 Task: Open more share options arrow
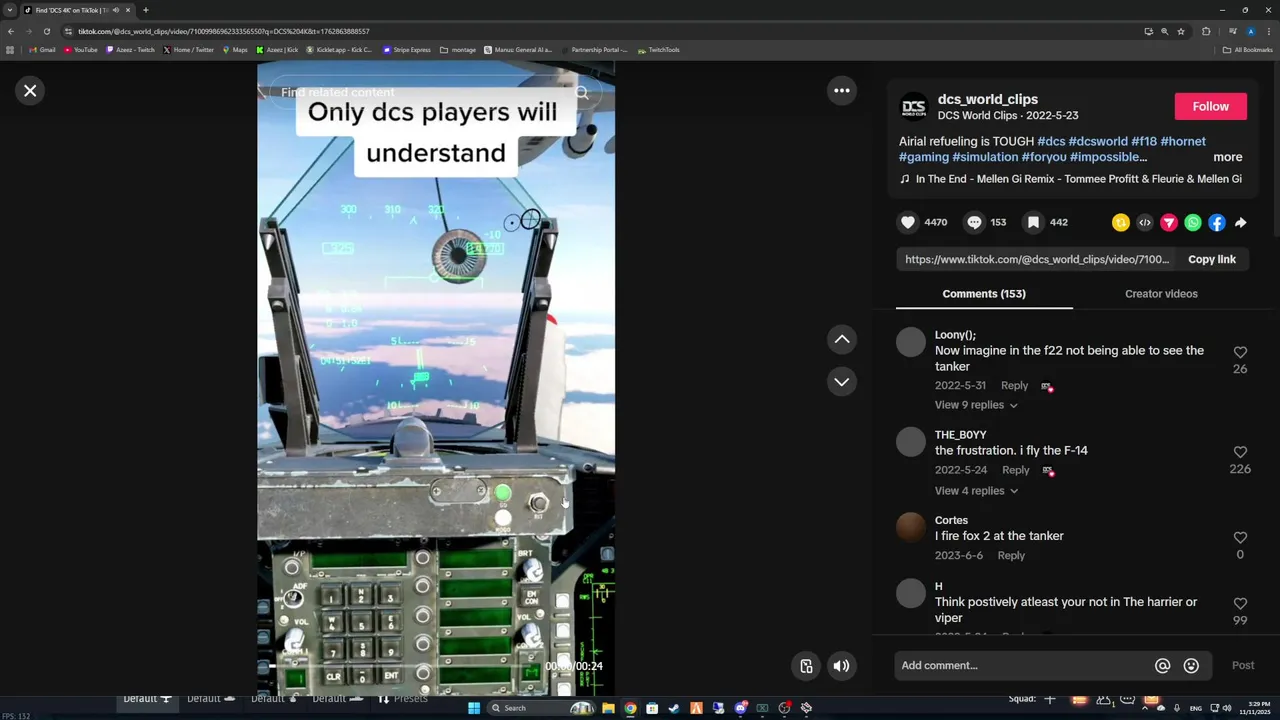tap(1241, 223)
